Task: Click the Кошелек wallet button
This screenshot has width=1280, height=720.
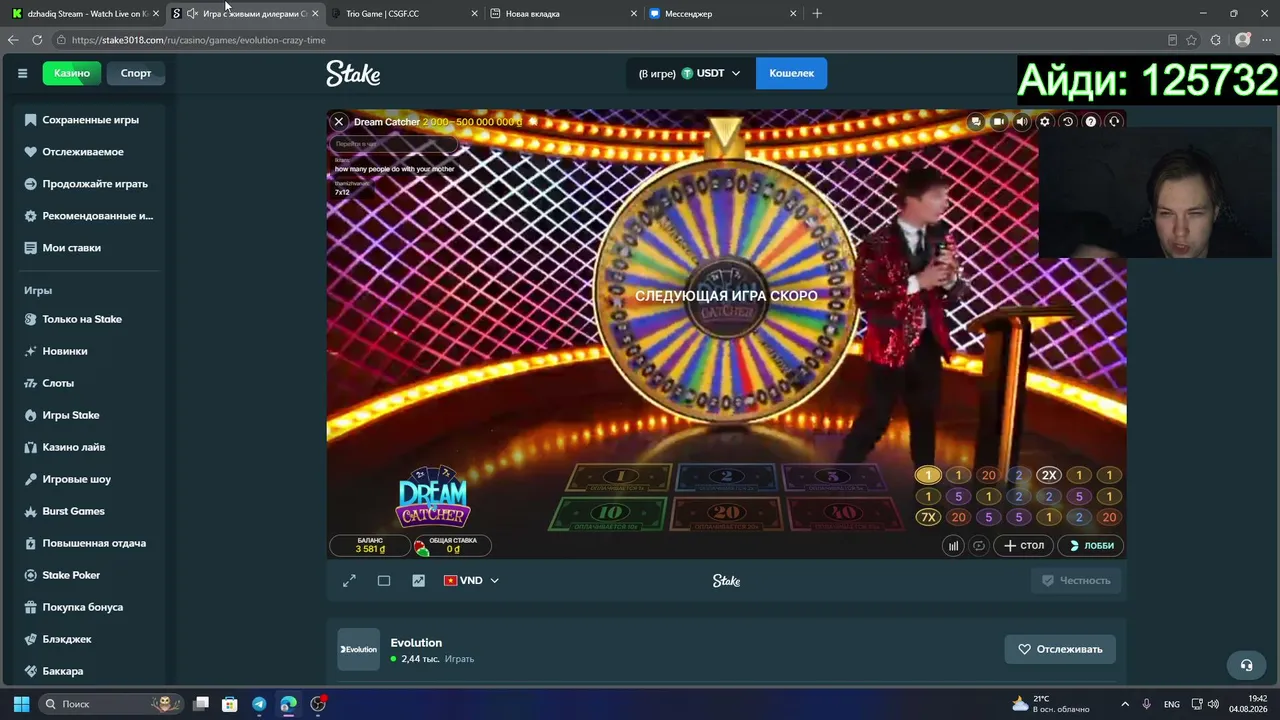Action: pyautogui.click(x=792, y=73)
